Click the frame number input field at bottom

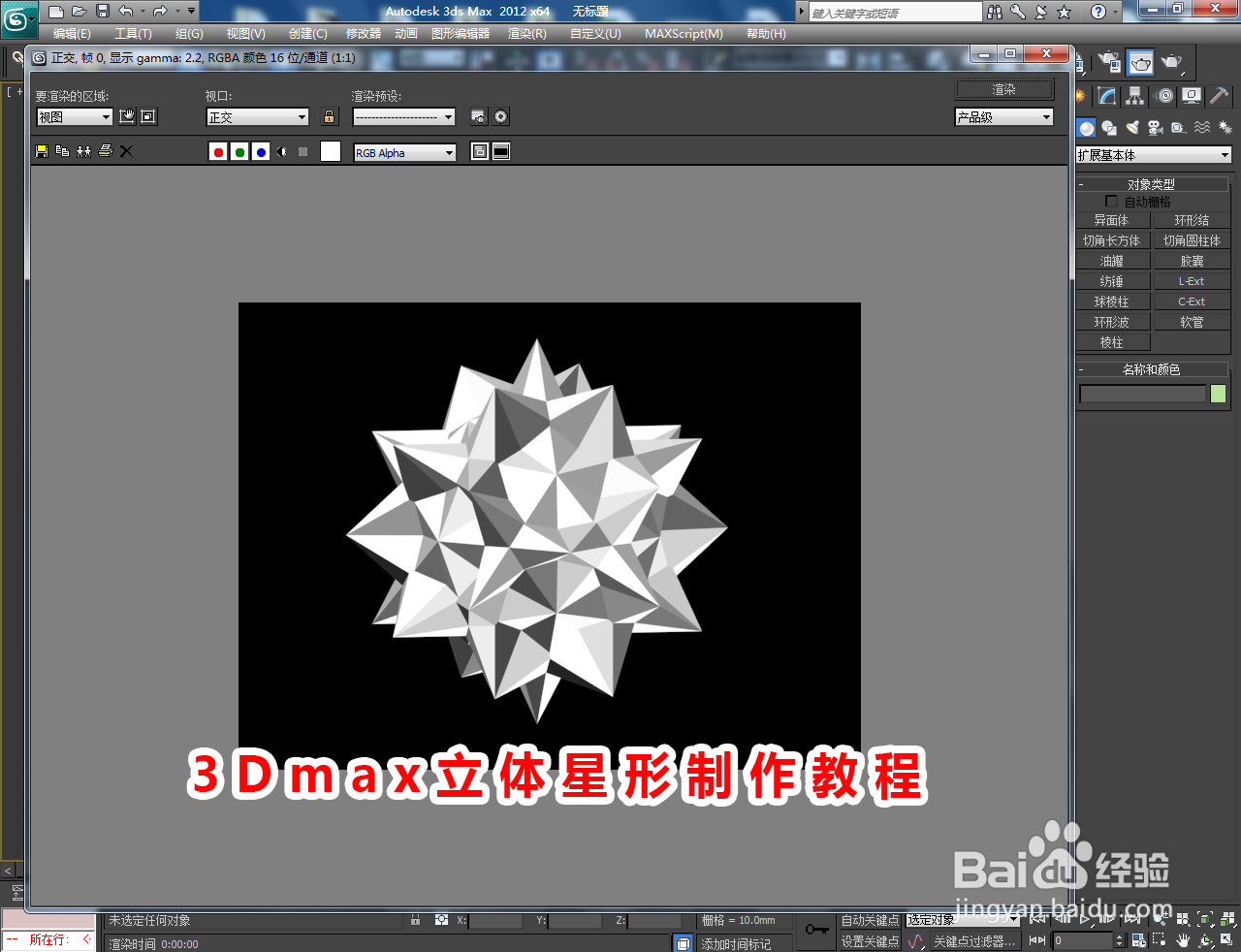(x=1084, y=938)
